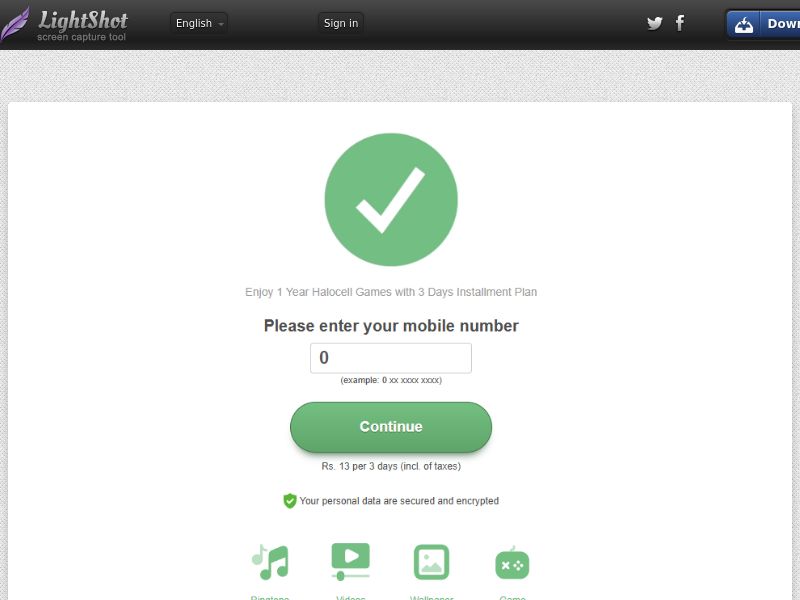Click the LightShot feather logo icon
The image size is (800, 600).
click(15, 24)
